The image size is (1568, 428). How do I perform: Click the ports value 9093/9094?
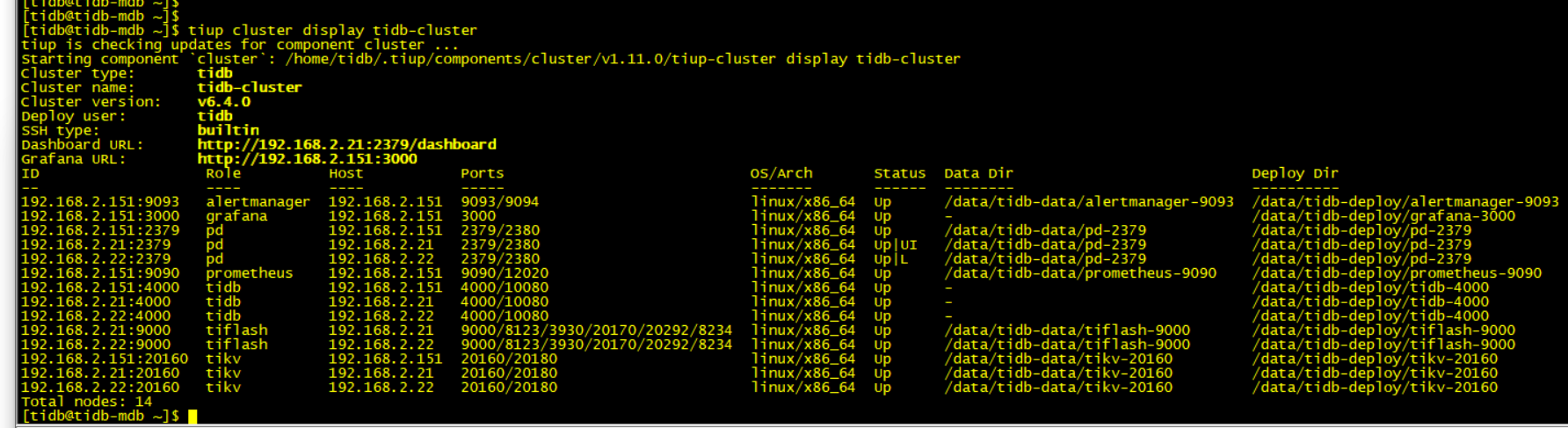500,201
